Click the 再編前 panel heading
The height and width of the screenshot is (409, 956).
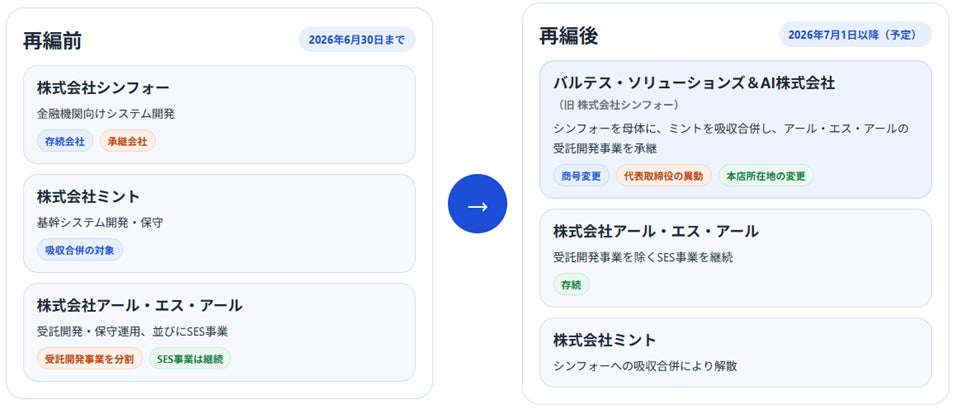(x=52, y=40)
